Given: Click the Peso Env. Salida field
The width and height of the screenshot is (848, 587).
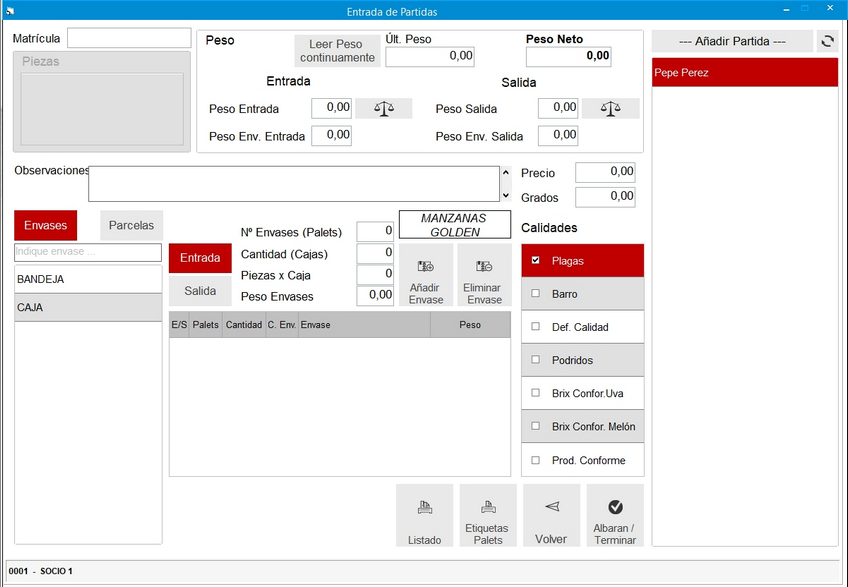Looking at the screenshot, I should pos(558,135).
